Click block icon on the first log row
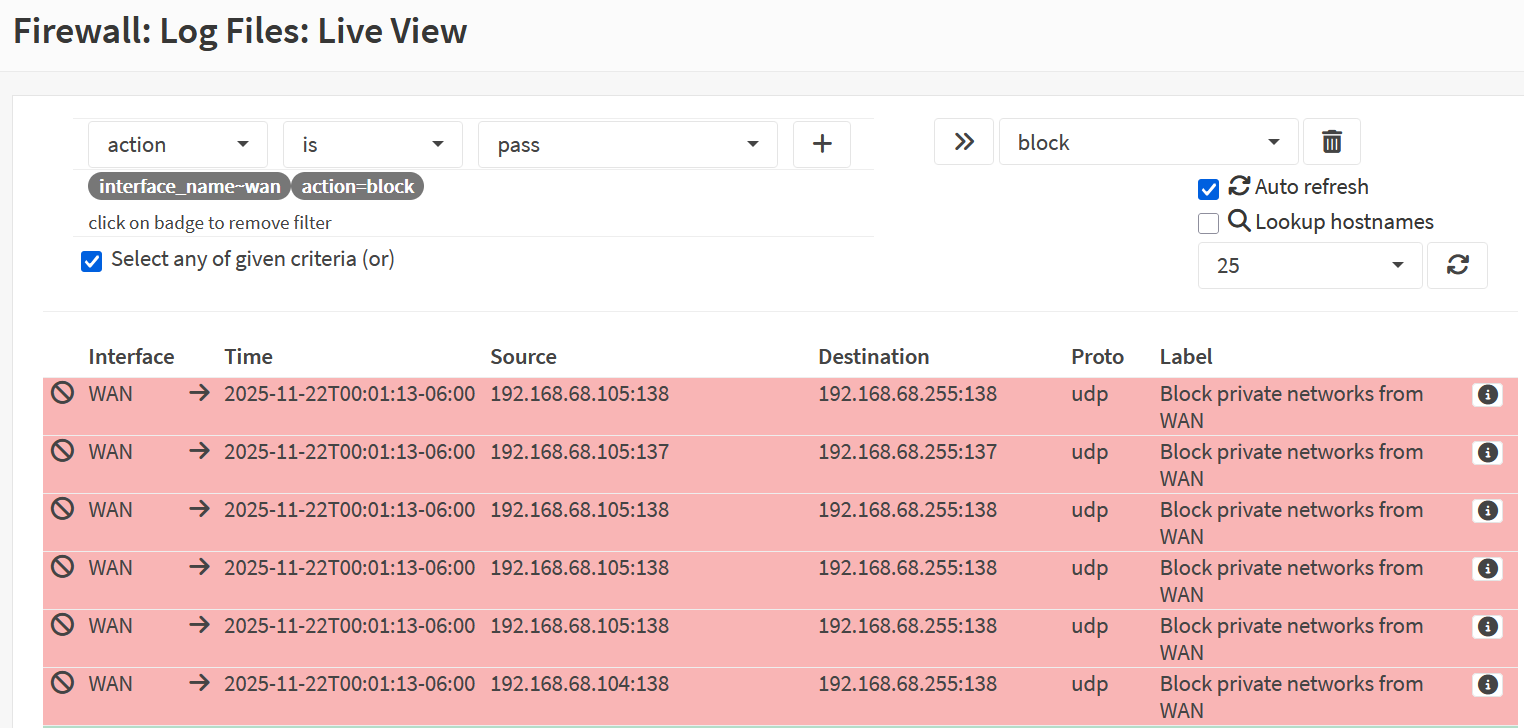 tap(63, 394)
